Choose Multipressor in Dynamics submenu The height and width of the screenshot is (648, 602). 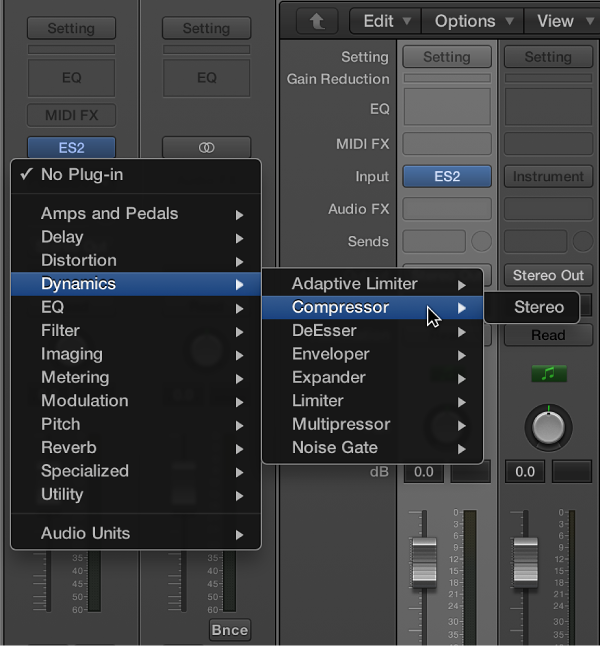point(372,424)
